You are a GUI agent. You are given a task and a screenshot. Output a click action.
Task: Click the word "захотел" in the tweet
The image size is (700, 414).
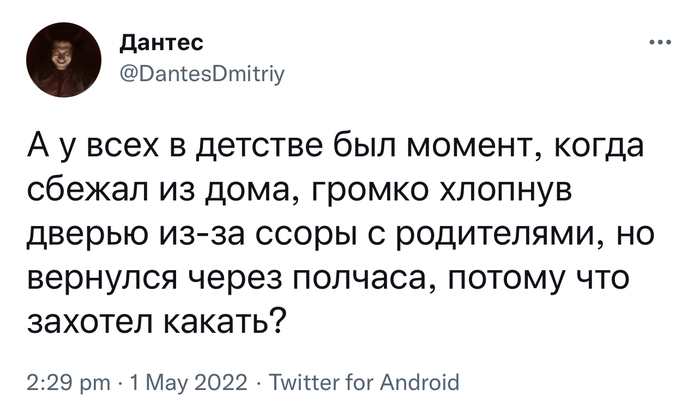click(x=89, y=321)
